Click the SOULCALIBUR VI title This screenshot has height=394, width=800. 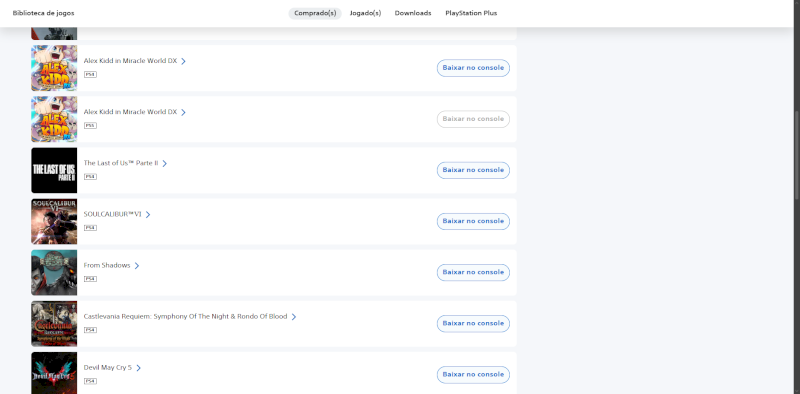[x=112, y=214]
